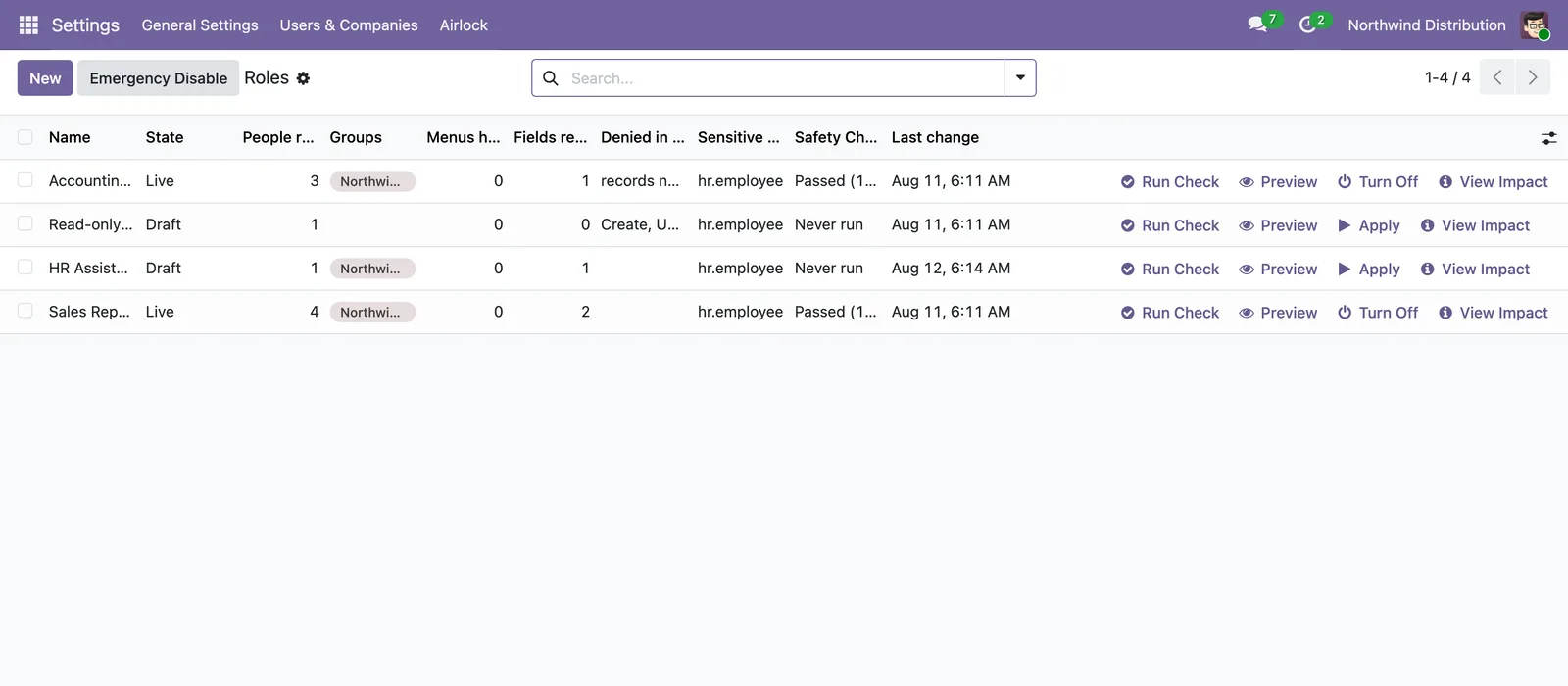The height and width of the screenshot is (686, 1568).
Task: Preview the Accounting role
Action: (1278, 181)
